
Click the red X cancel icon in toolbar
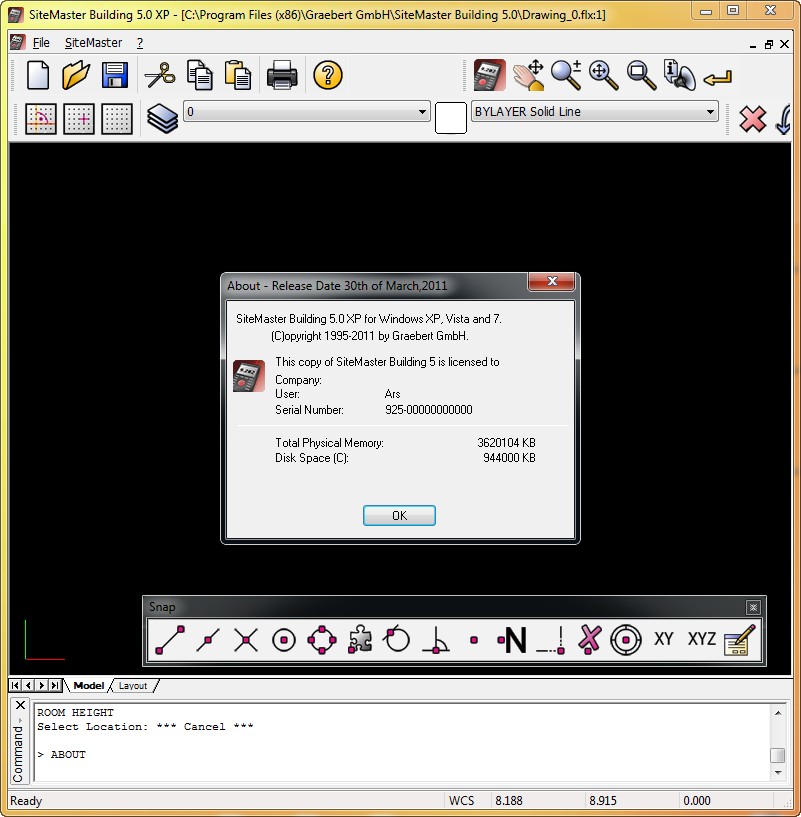coord(753,119)
